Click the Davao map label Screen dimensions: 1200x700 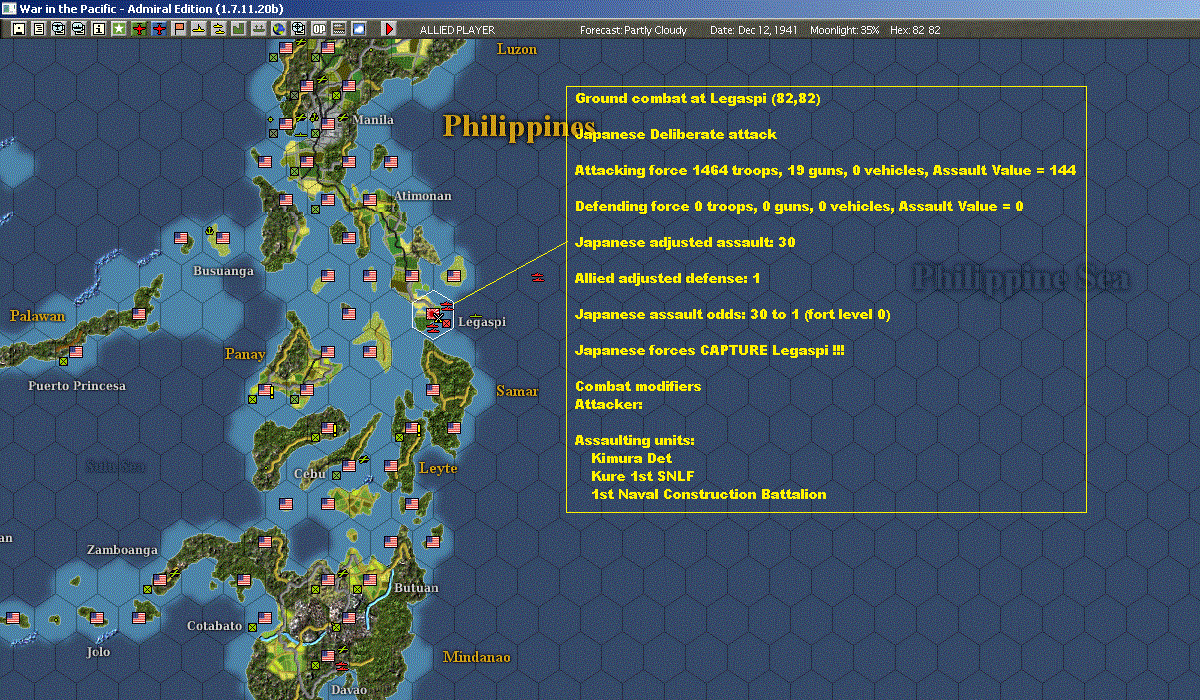pyautogui.click(x=349, y=690)
